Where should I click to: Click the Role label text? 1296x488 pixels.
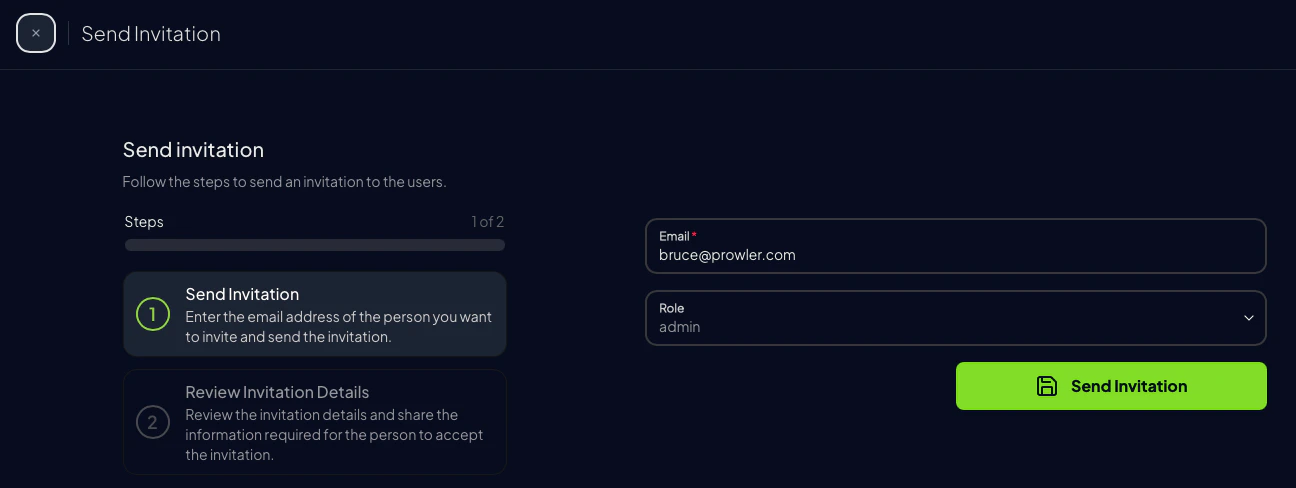(x=672, y=308)
